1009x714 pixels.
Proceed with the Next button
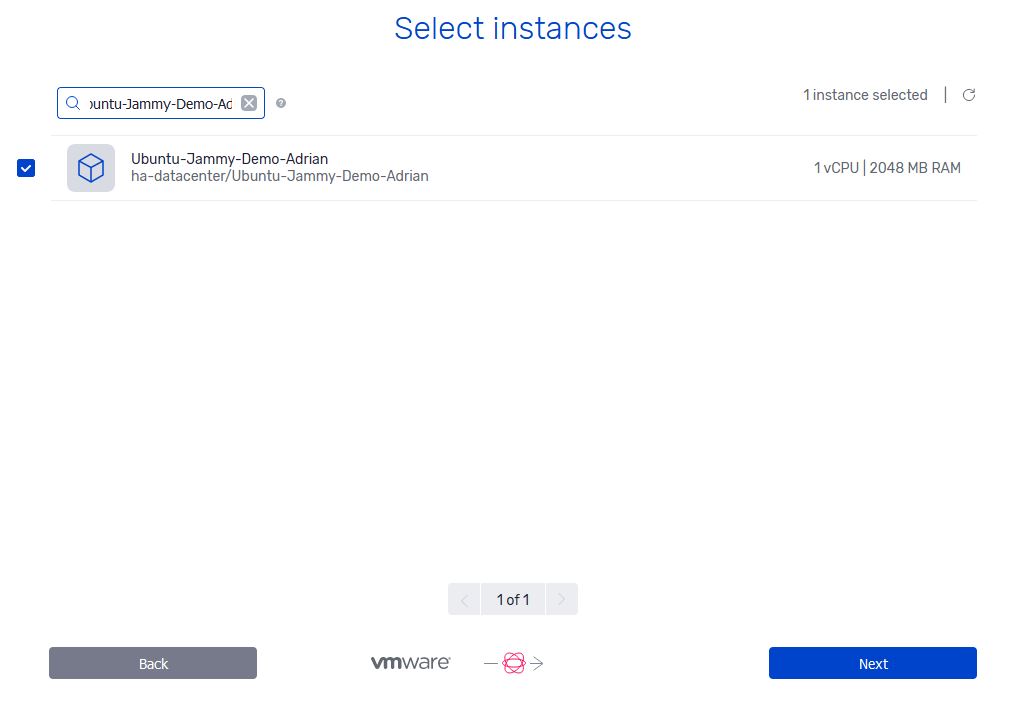(x=873, y=663)
